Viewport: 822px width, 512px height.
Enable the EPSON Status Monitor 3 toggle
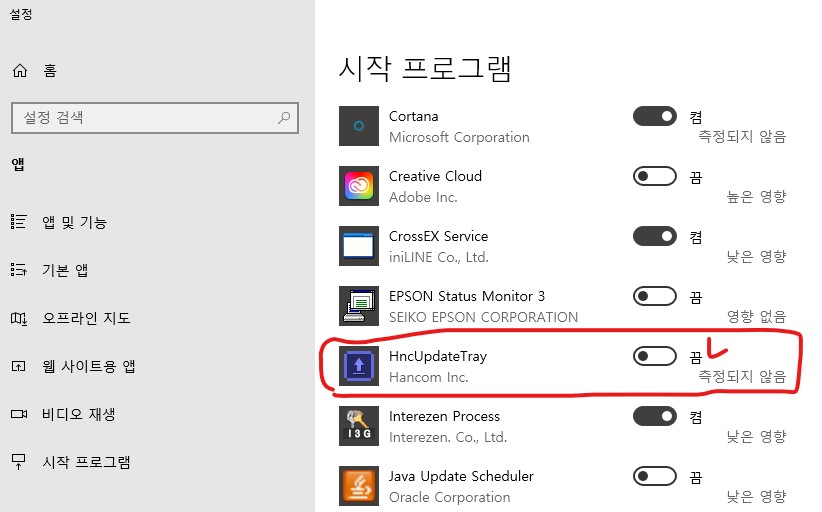655,296
